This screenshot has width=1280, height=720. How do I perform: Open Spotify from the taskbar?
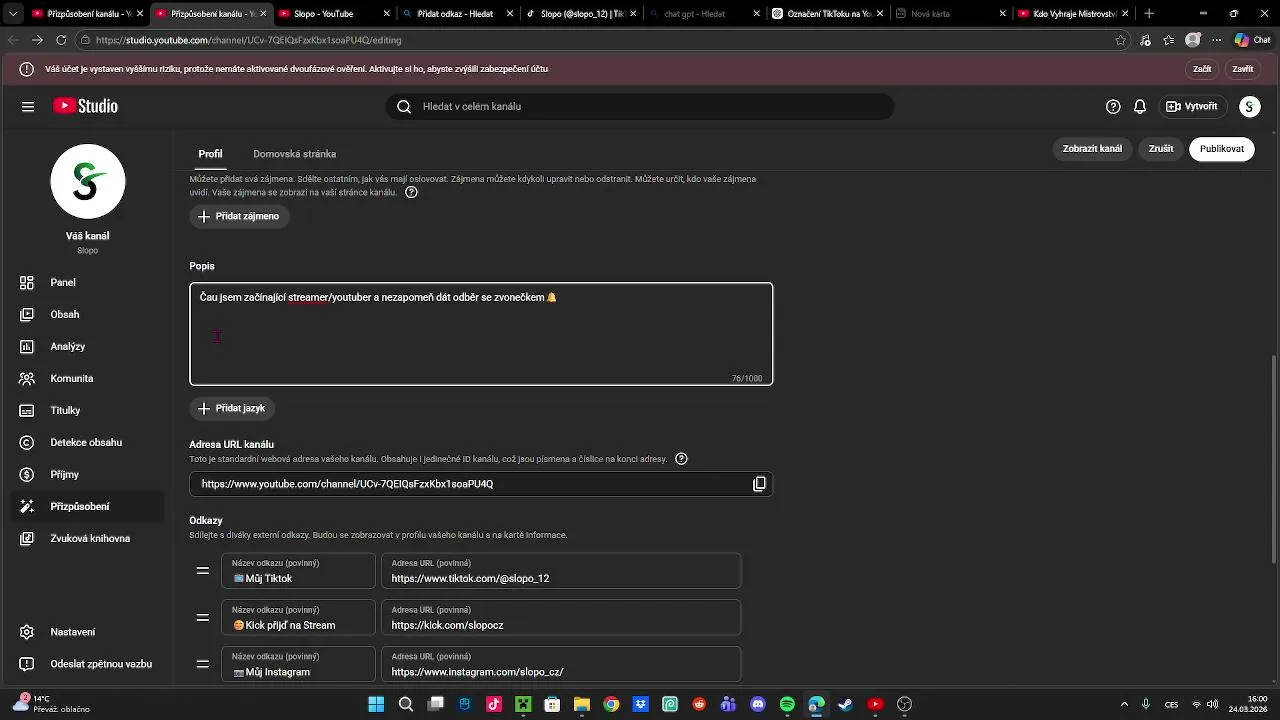point(787,705)
